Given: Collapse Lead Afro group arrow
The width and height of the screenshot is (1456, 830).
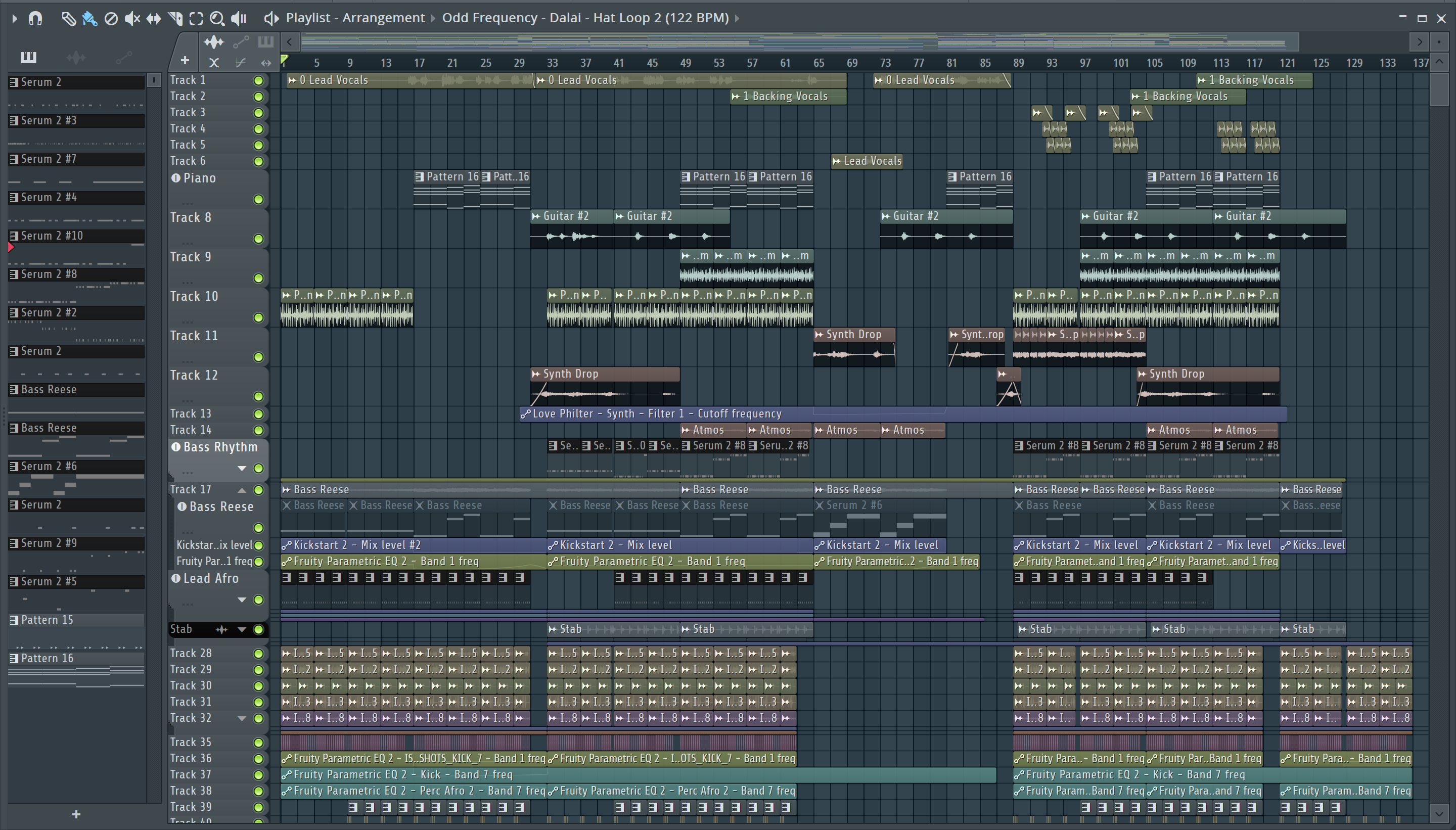Looking at the screenshot, I should coord(242,600).
